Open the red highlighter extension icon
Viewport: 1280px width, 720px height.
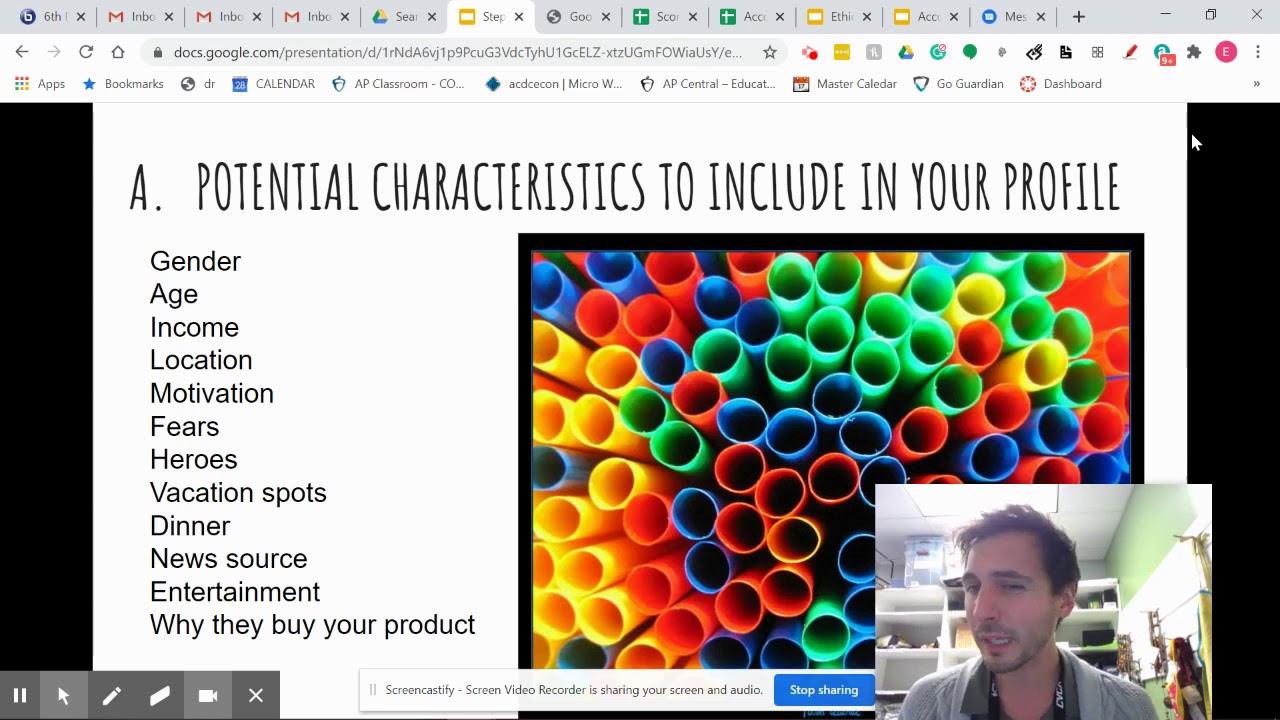point(1130,51)
